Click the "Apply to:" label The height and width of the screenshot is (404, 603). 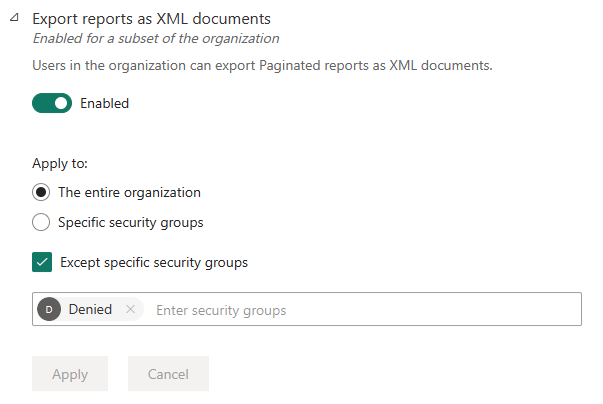click(60, 163)
